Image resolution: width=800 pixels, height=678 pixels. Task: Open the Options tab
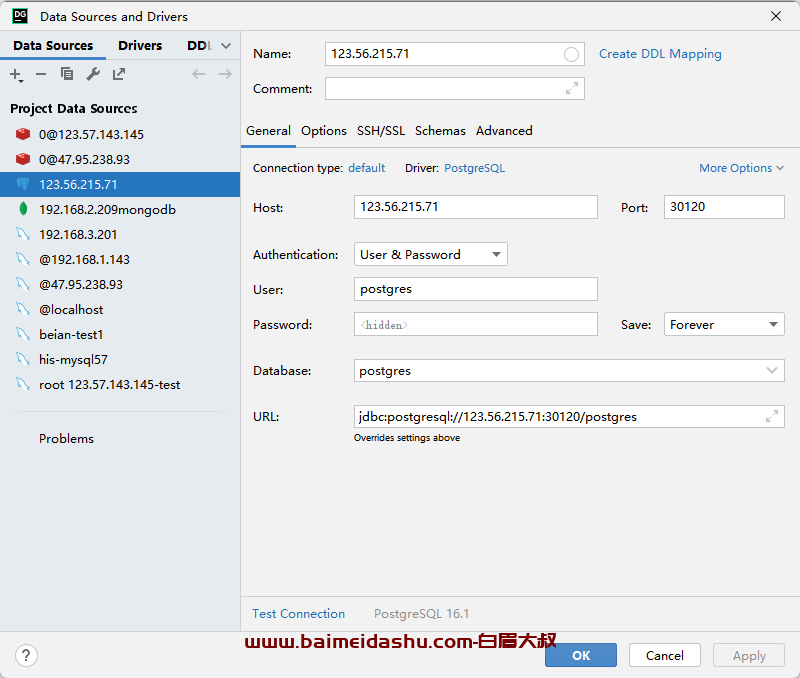[x=323, y=131]
